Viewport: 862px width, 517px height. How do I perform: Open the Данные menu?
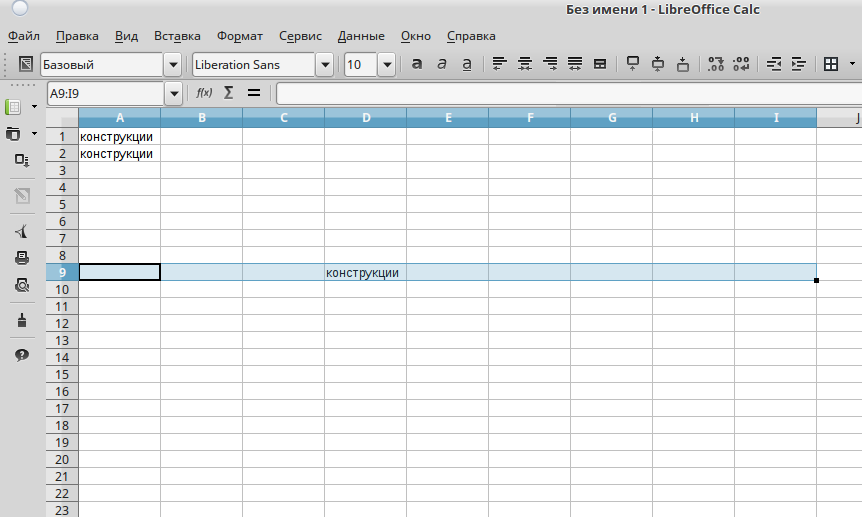coord(361,36)
